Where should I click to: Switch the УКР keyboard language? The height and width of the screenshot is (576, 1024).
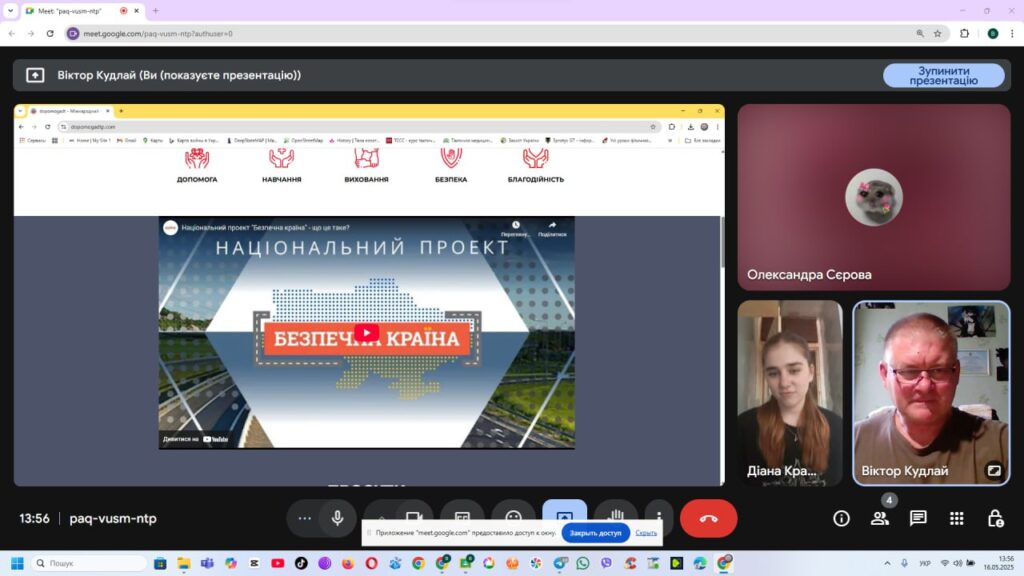pos(925,563)
